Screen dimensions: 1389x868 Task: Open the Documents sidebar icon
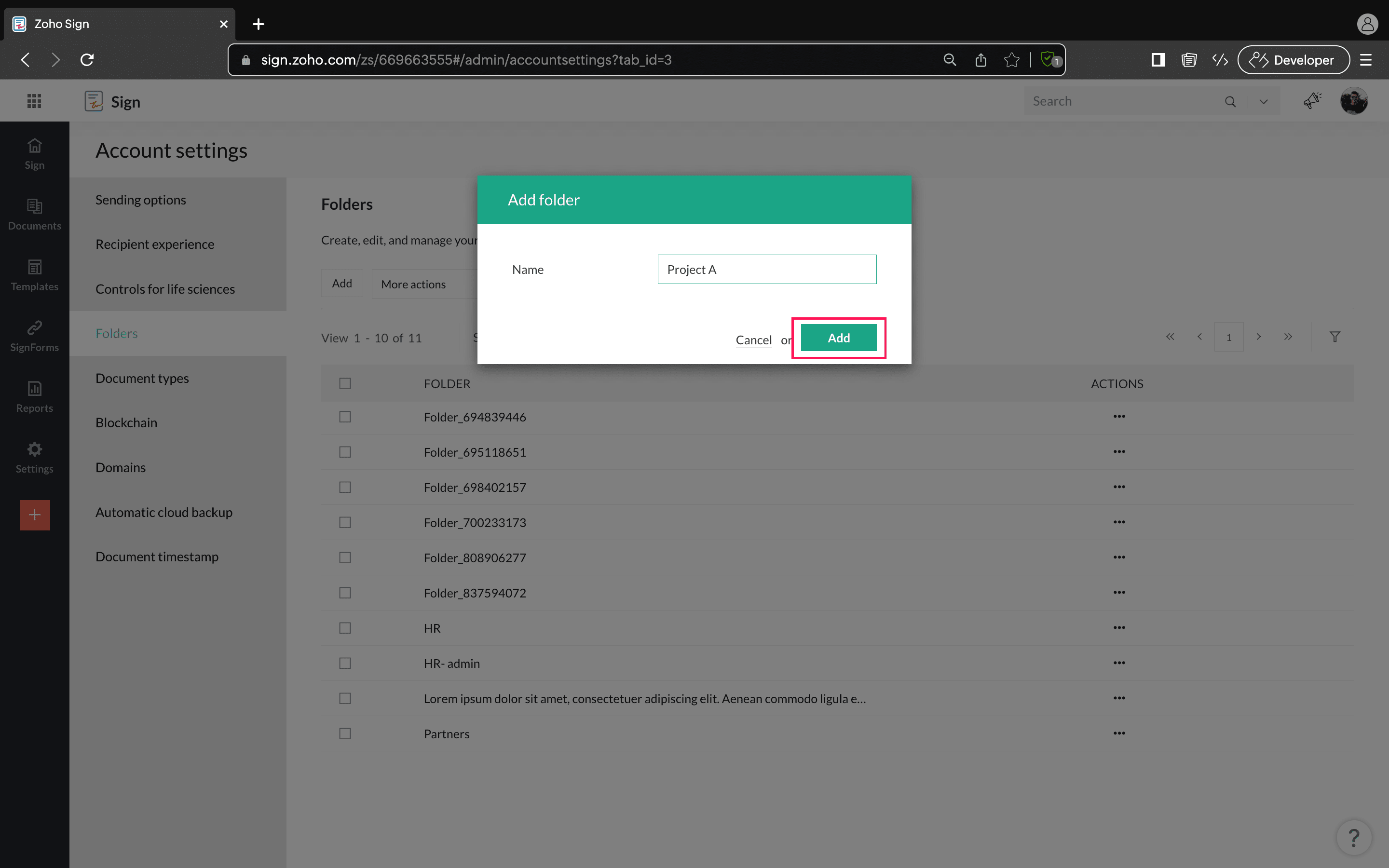pos(34,214)
